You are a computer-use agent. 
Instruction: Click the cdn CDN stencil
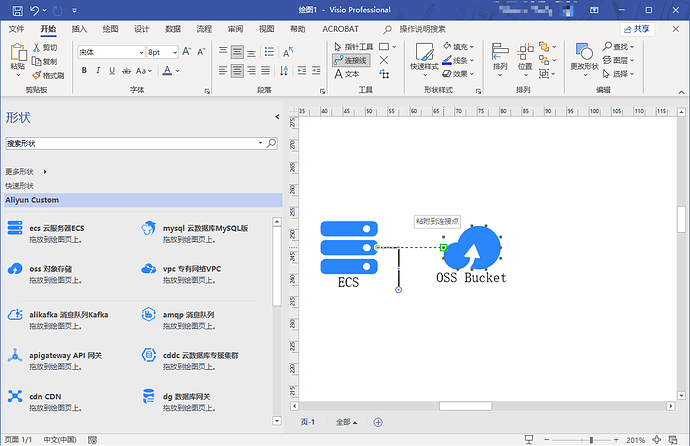(x=44, y=401)
